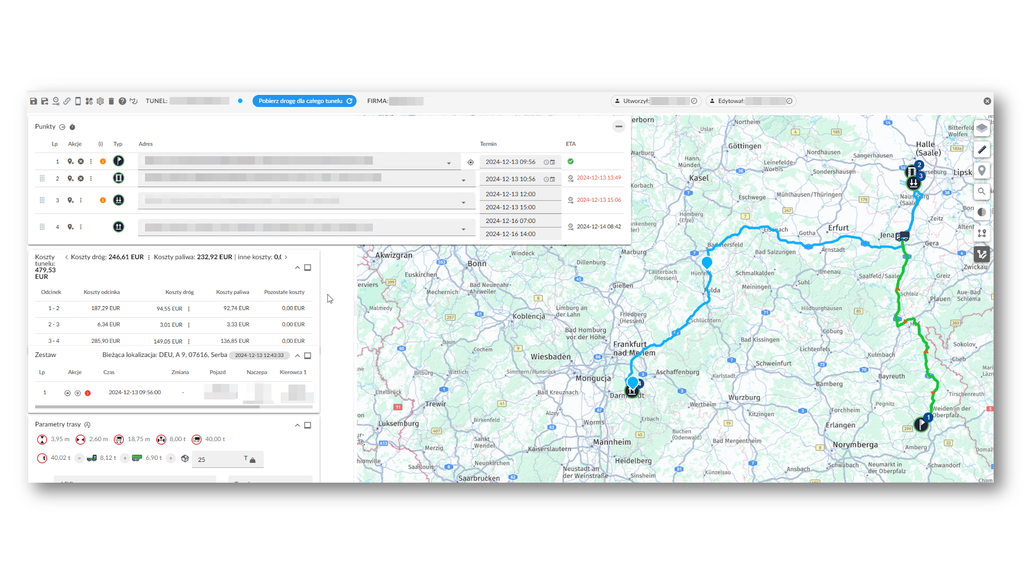1024x576 pixels.
Task: Click the deadline field 2024-12-16 07:00
Action: click(x=520, y=221)
